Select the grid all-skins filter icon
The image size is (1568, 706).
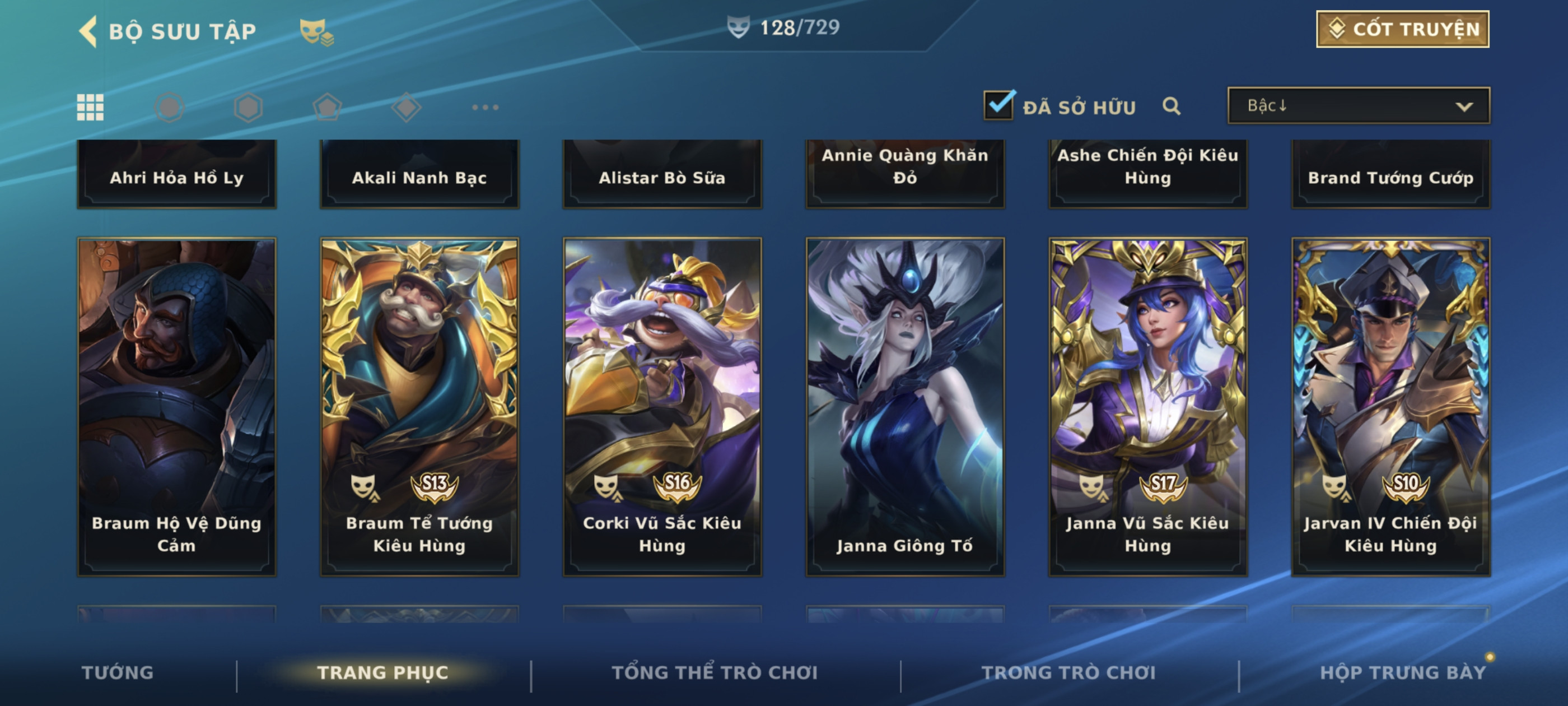[x=90, y=107]
